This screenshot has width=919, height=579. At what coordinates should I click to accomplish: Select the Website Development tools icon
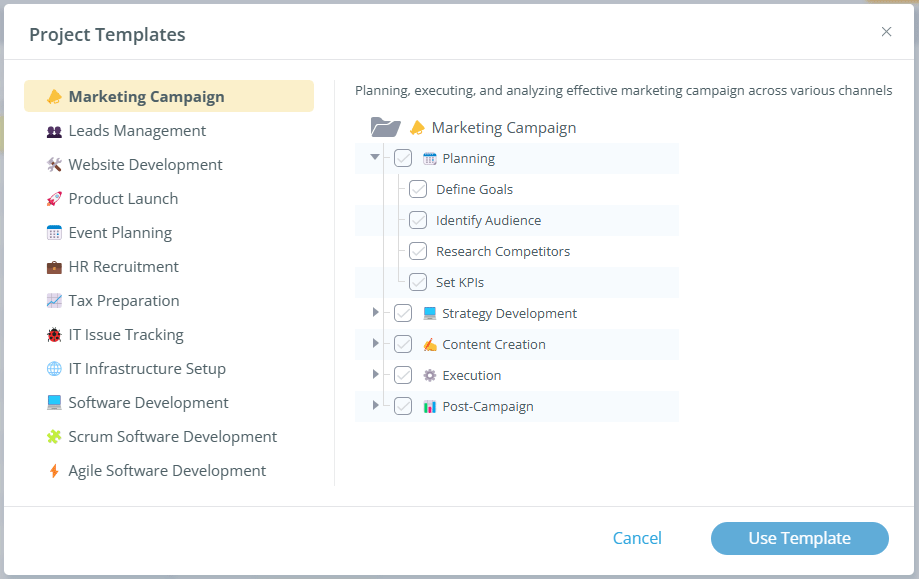point(53,164)
